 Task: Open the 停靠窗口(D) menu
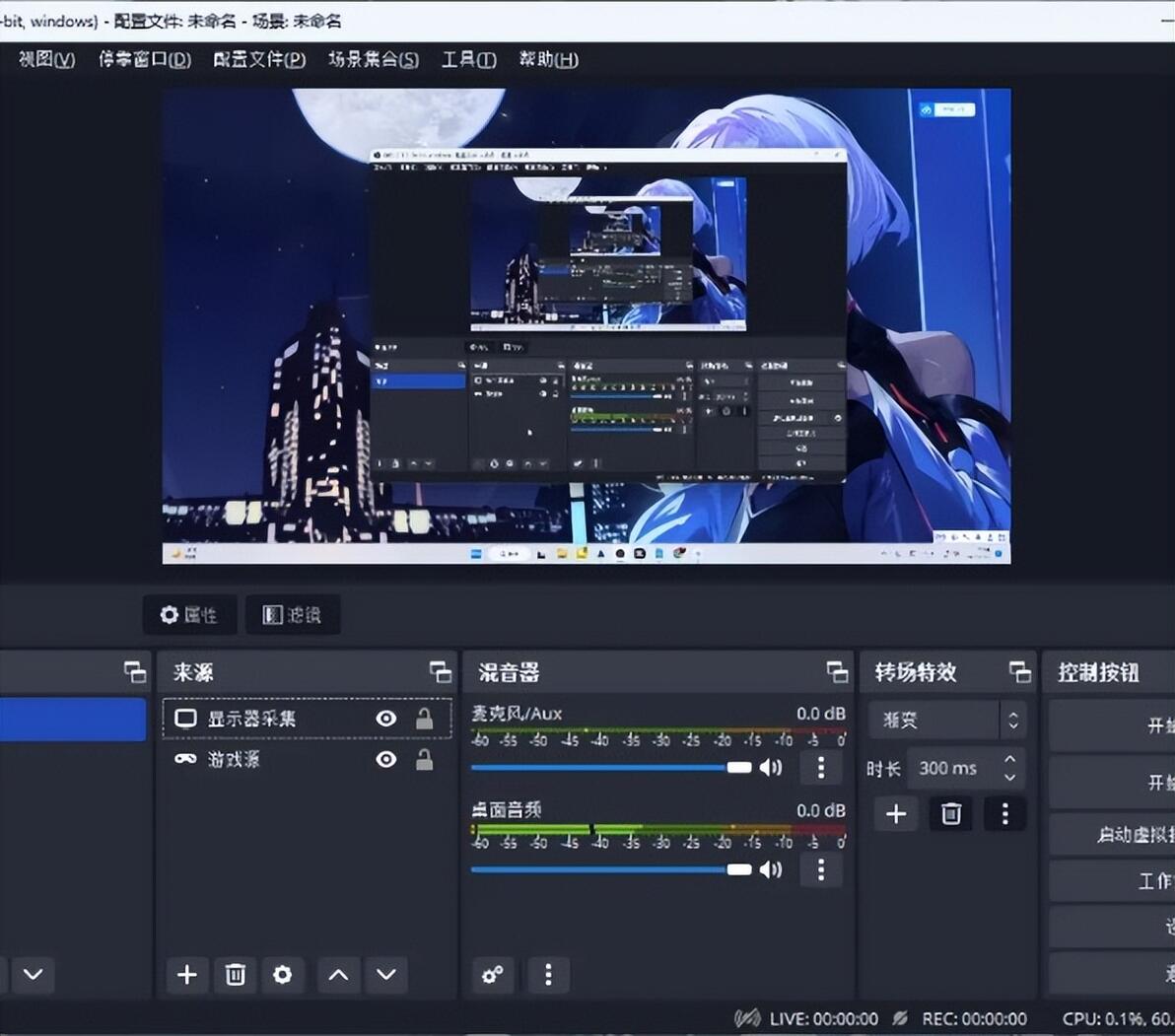[x=145, y=59]
